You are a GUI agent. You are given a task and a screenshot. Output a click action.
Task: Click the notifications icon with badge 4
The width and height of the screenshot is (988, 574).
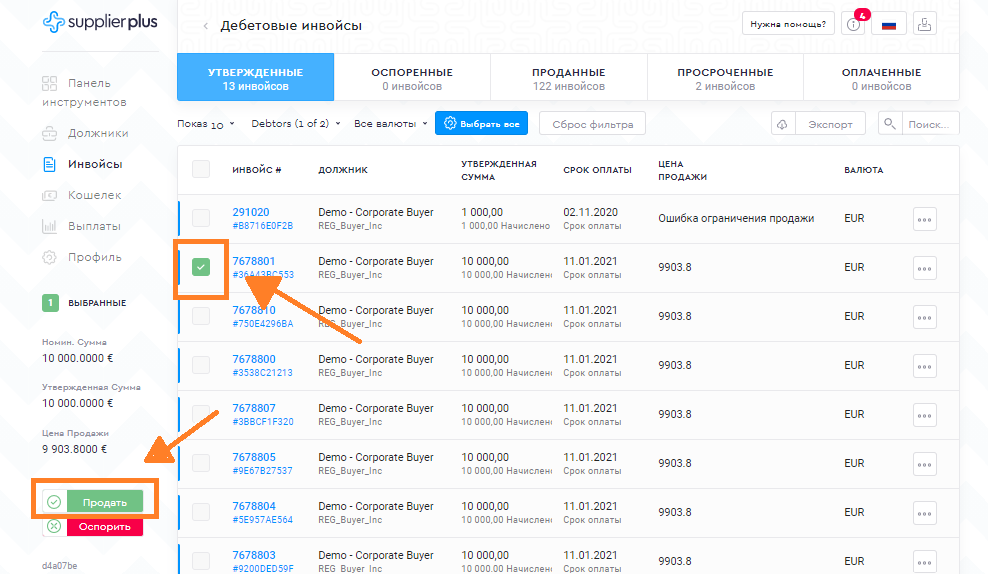(x=853, y=25)
